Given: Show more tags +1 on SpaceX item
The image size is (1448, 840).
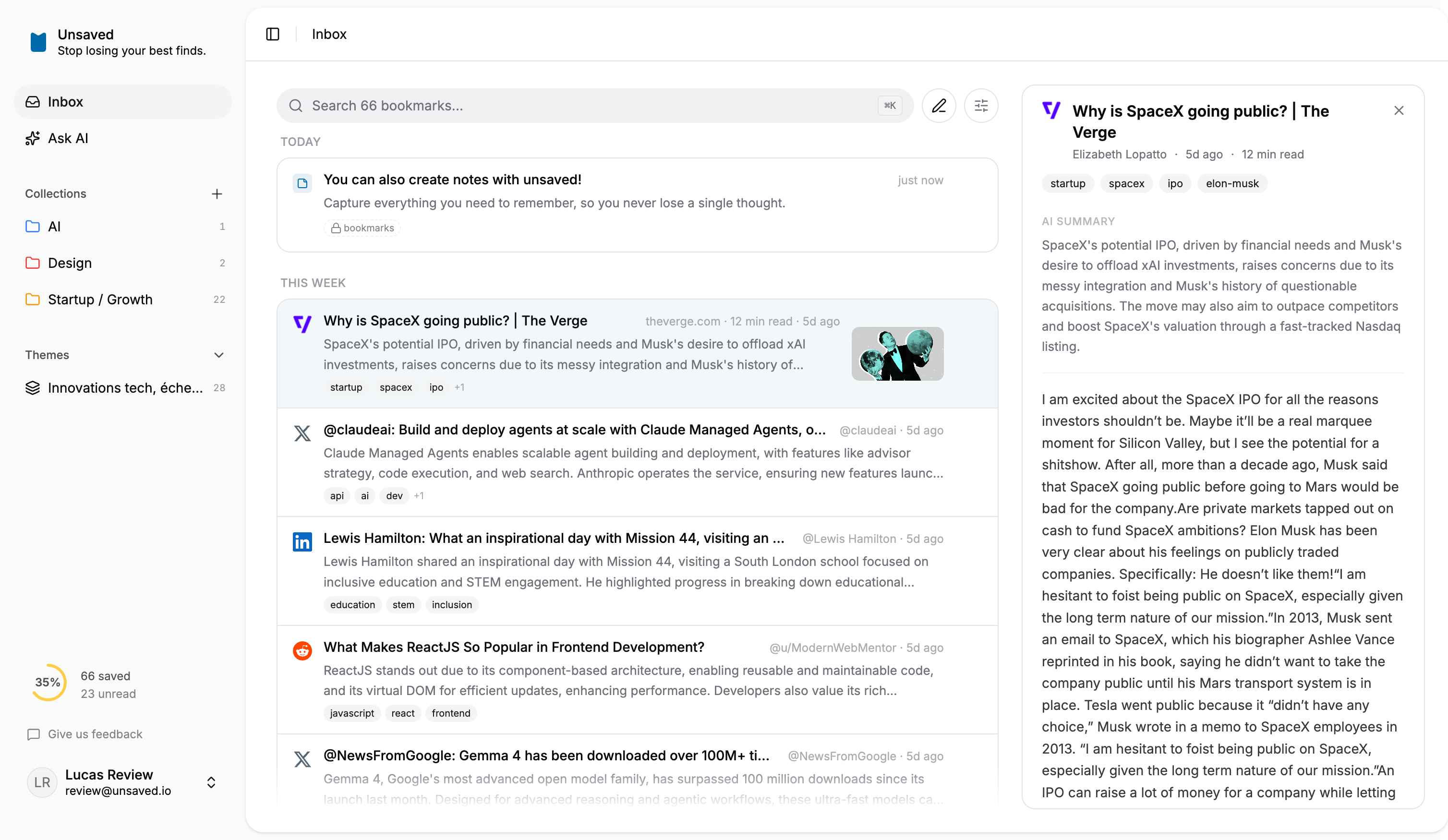Looking at the screenshot, I should coord(459,388).
